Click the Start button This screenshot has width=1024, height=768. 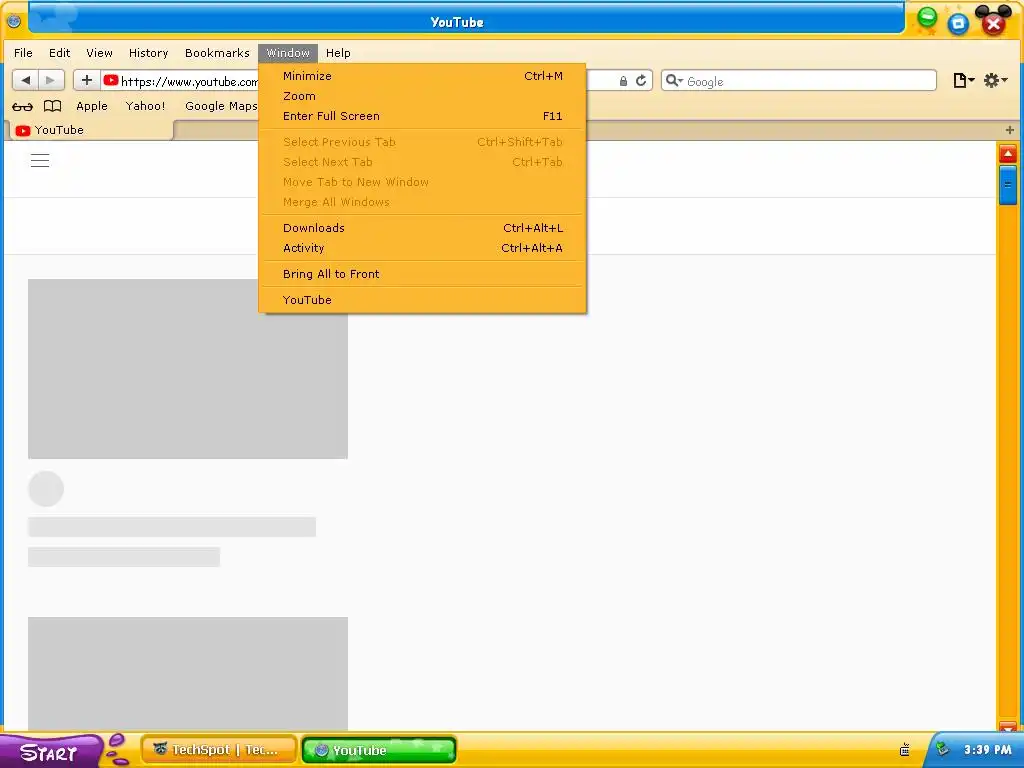point(49,752)
